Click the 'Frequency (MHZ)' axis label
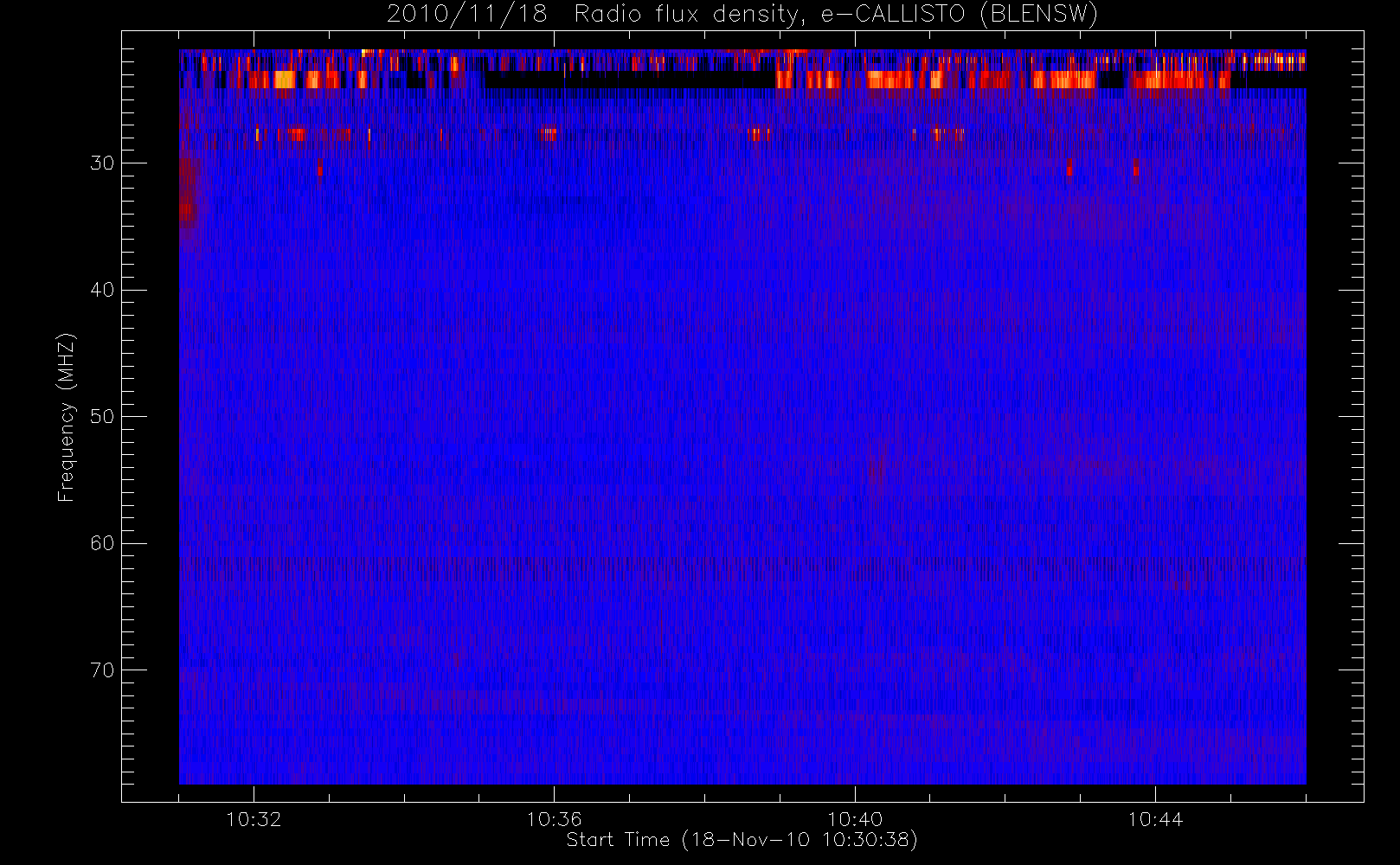Viewport: 1400px width, 865px height. (x=67, y=418)
